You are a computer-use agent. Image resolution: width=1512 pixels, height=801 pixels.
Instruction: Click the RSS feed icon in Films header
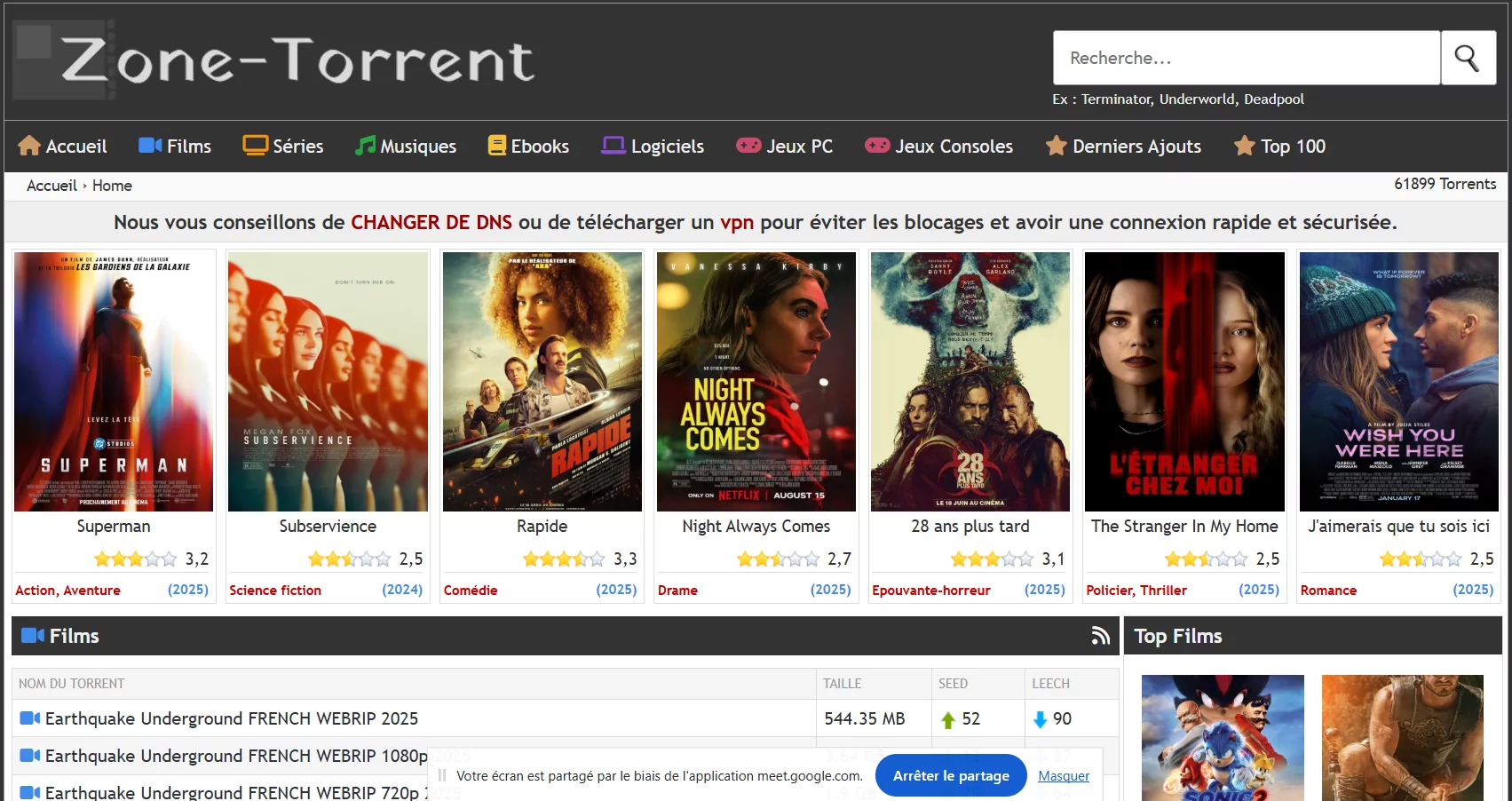(1100, 636)
